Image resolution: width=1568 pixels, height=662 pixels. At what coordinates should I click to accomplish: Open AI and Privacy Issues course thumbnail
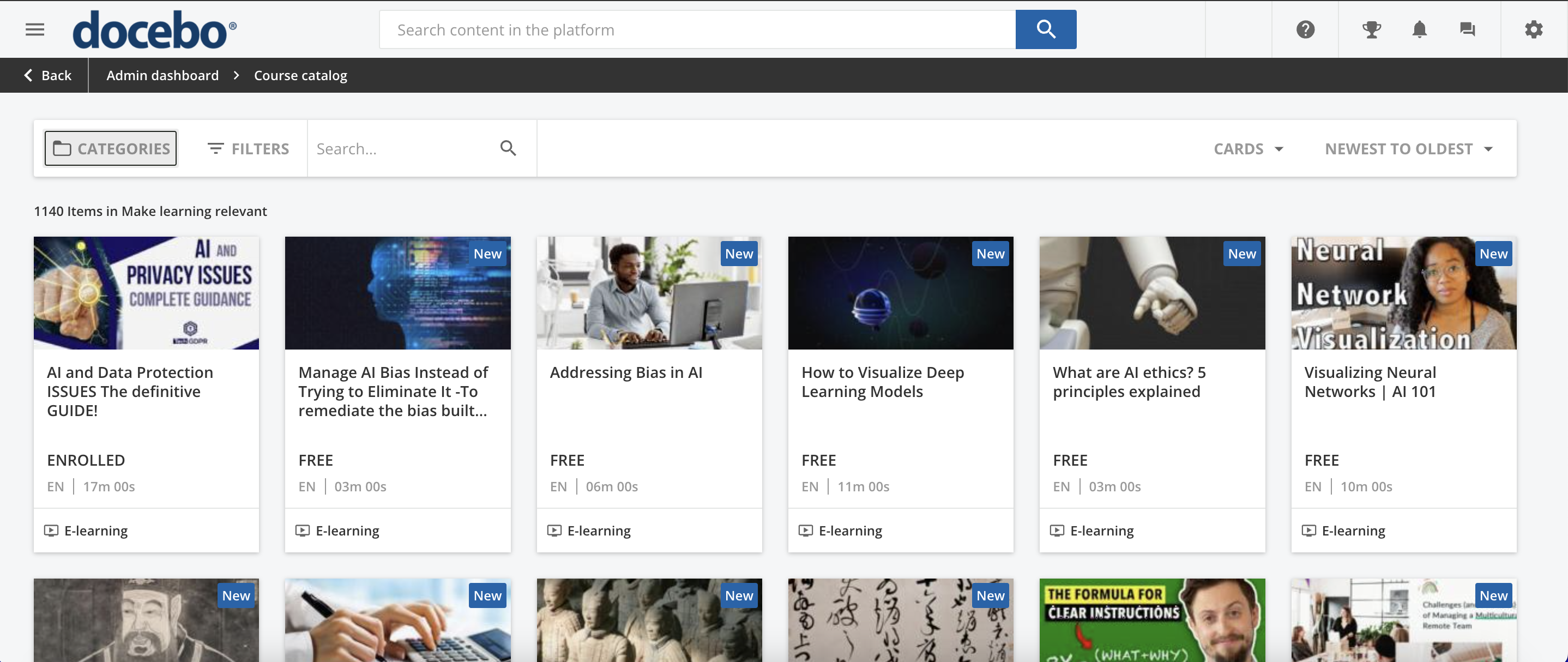(146, 293)
